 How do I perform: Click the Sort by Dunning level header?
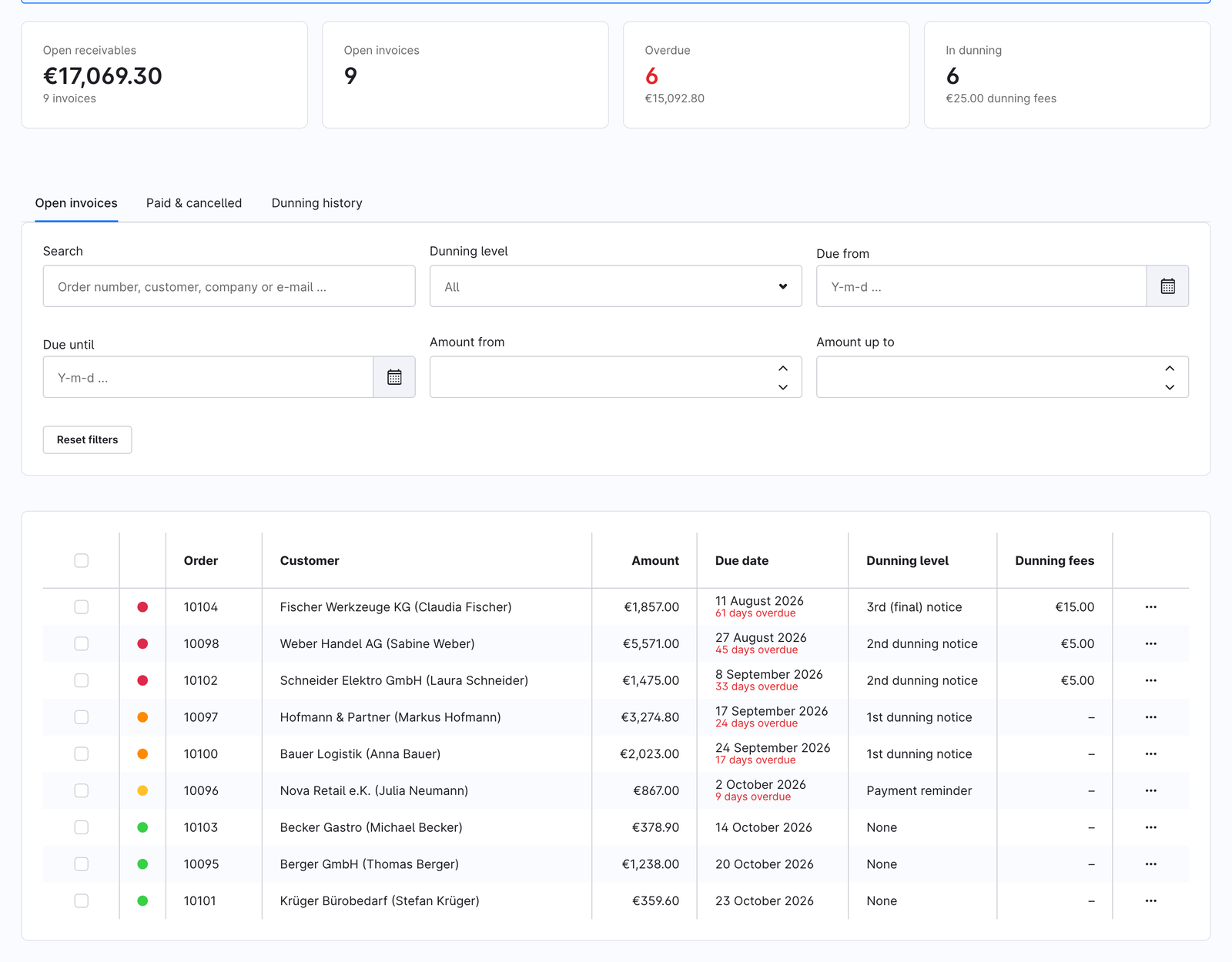point(907,560)
